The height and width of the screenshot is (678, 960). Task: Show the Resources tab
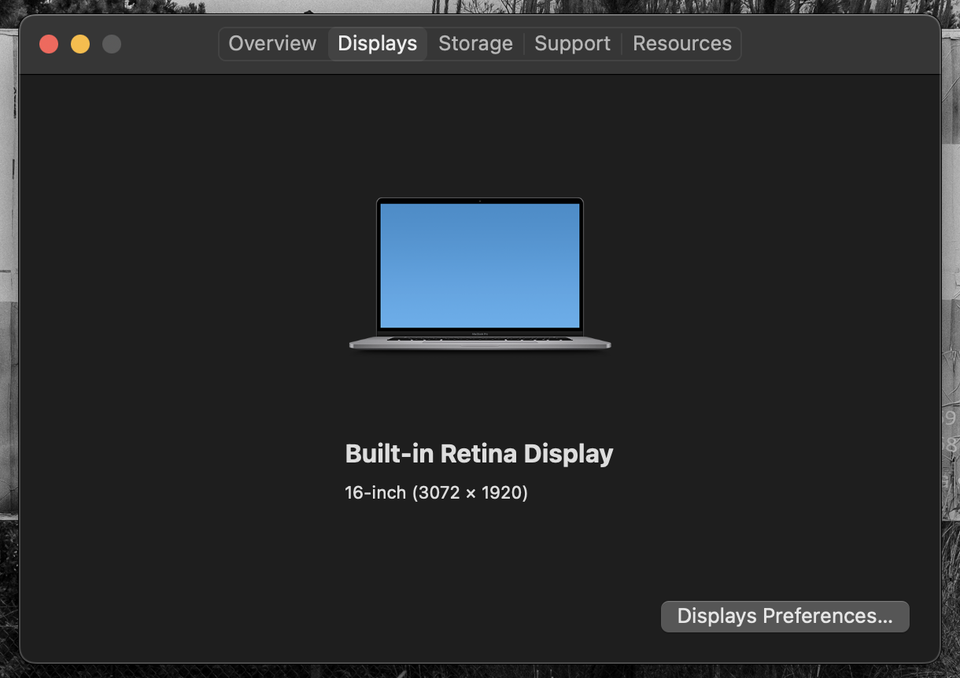click(x=682, y=44)
